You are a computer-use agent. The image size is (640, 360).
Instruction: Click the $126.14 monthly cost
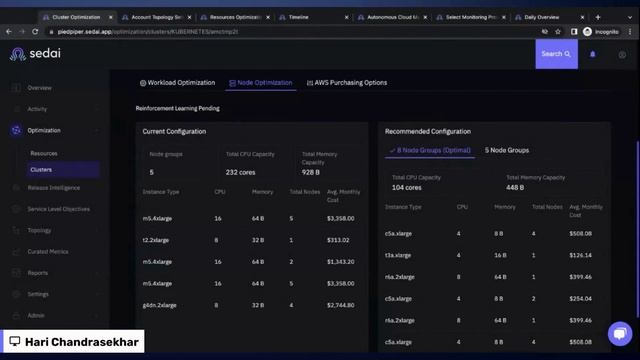click(x=580, y=255)
